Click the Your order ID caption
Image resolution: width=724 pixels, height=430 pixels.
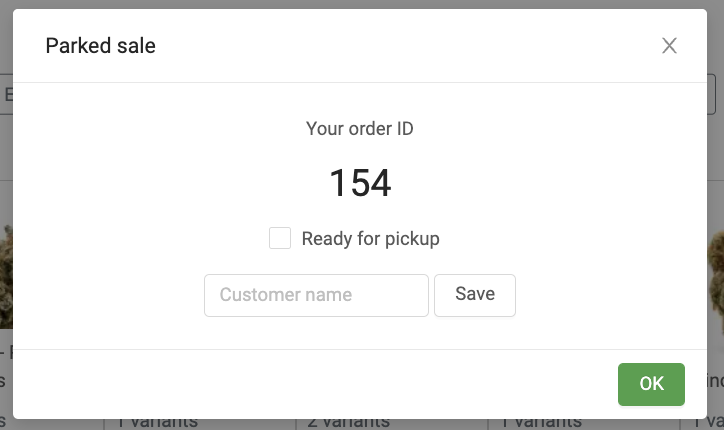(x=360, y=129)
